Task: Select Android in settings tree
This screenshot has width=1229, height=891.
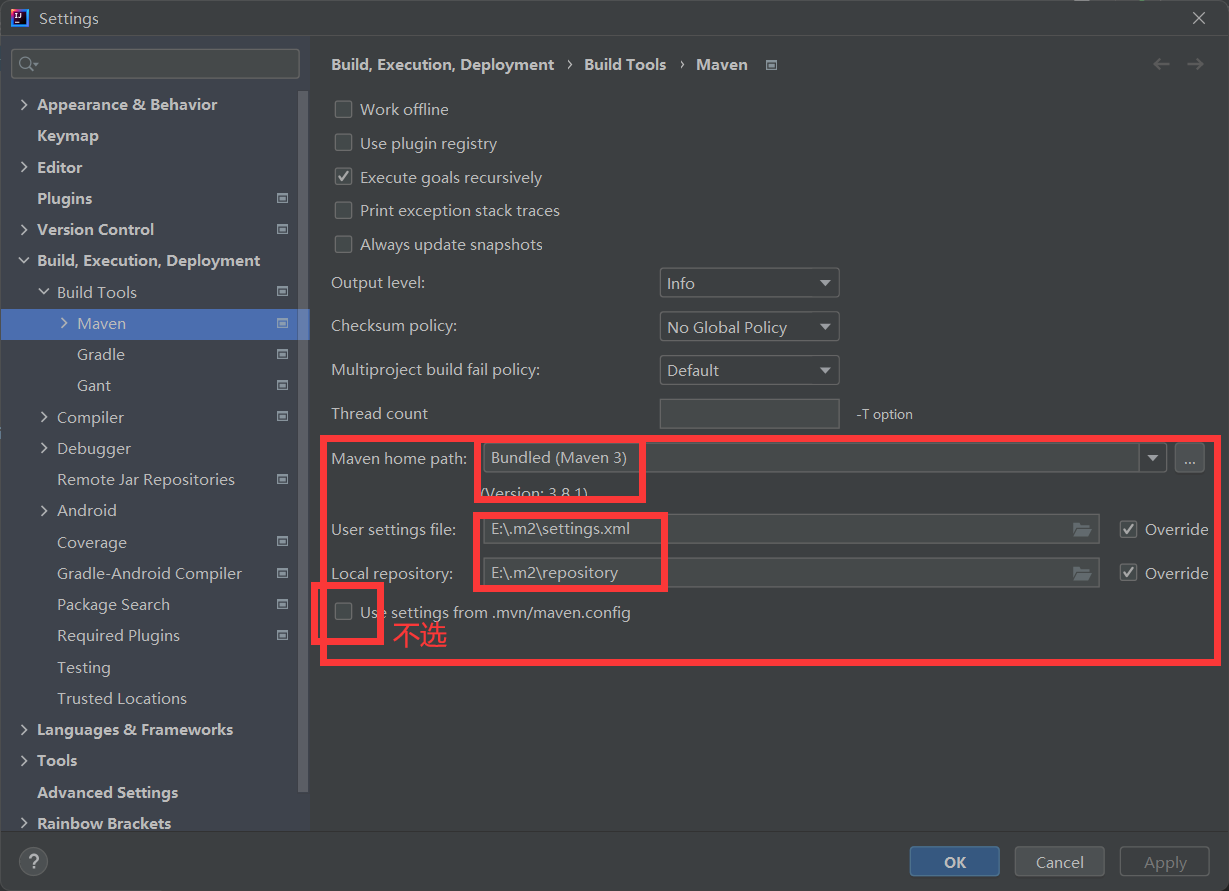Action: tap(87, 511)
